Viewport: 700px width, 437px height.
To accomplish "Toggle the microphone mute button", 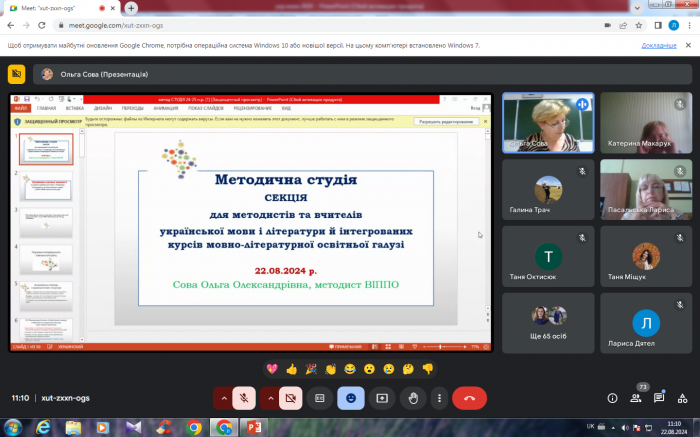I will [242, 397].
